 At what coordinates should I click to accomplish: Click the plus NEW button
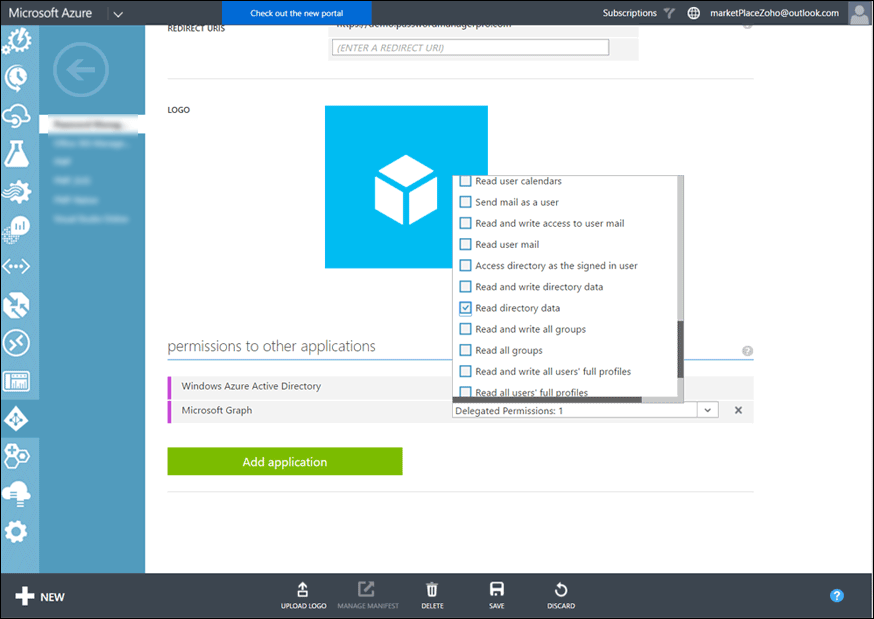point(40,597)
